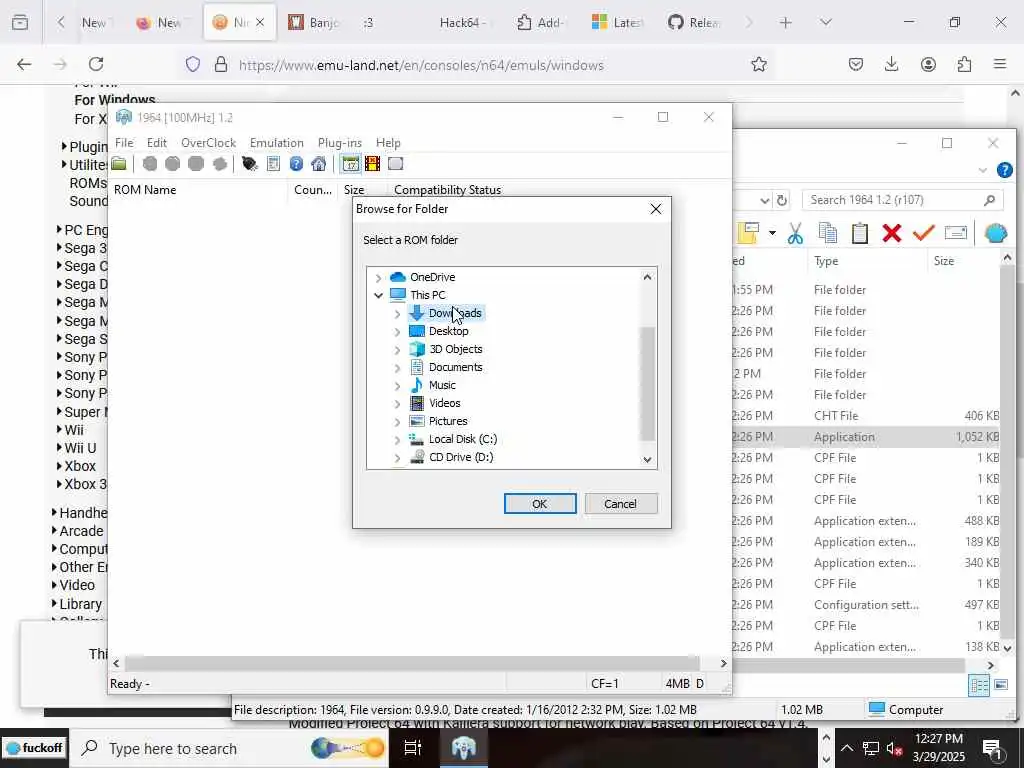This screenshot has height=768, width=1024.
Task: Save page to Pocket icon
Action: [856, 64]
